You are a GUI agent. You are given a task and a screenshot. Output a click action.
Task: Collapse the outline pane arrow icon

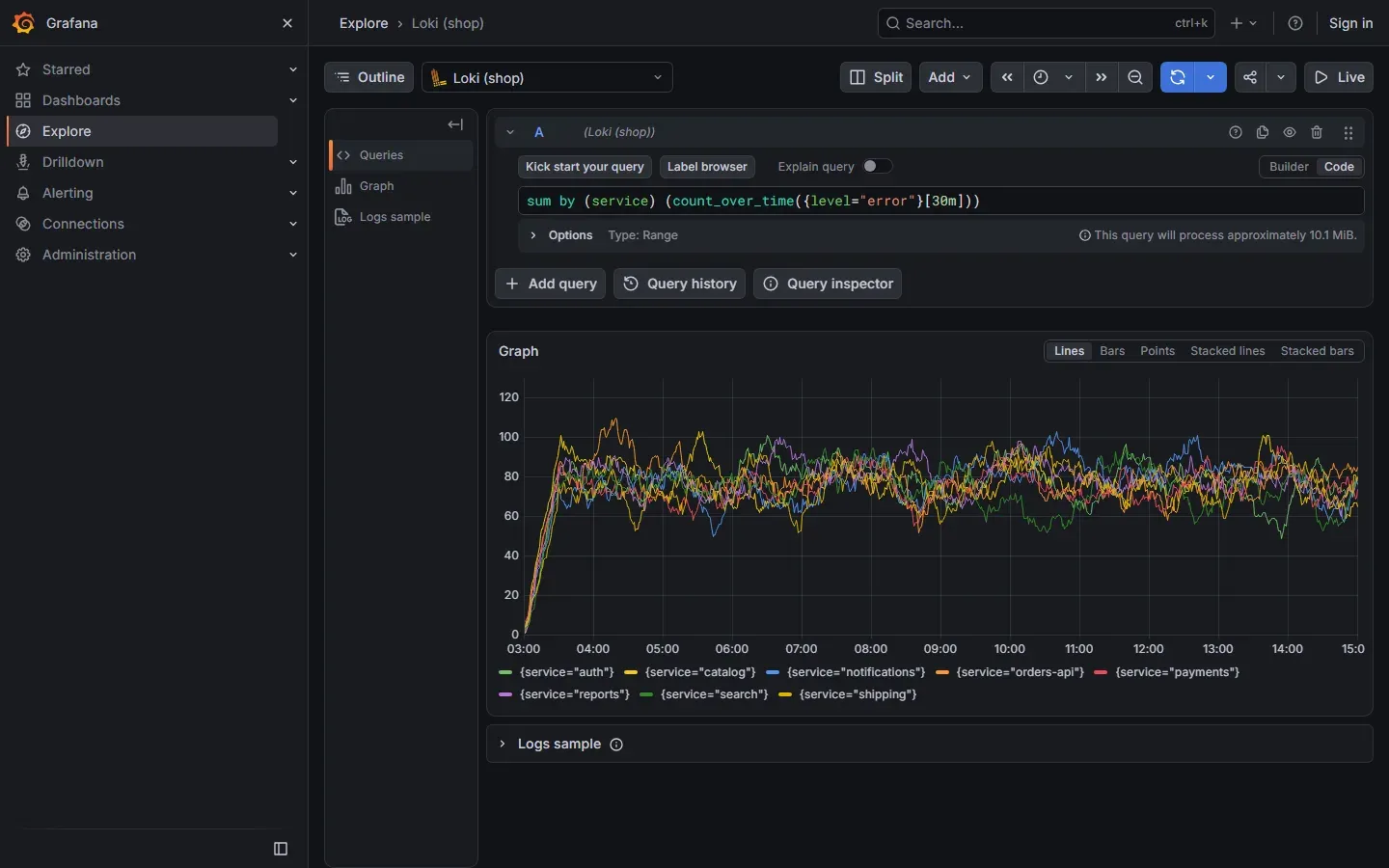455,124
